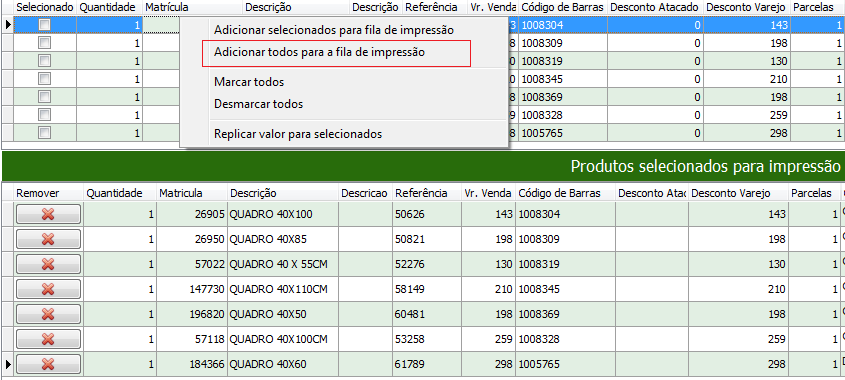The width and height of the screenshot is (845, 380).
Task: Select the cell QUADRO 40X50
Action: click(283, 314)
